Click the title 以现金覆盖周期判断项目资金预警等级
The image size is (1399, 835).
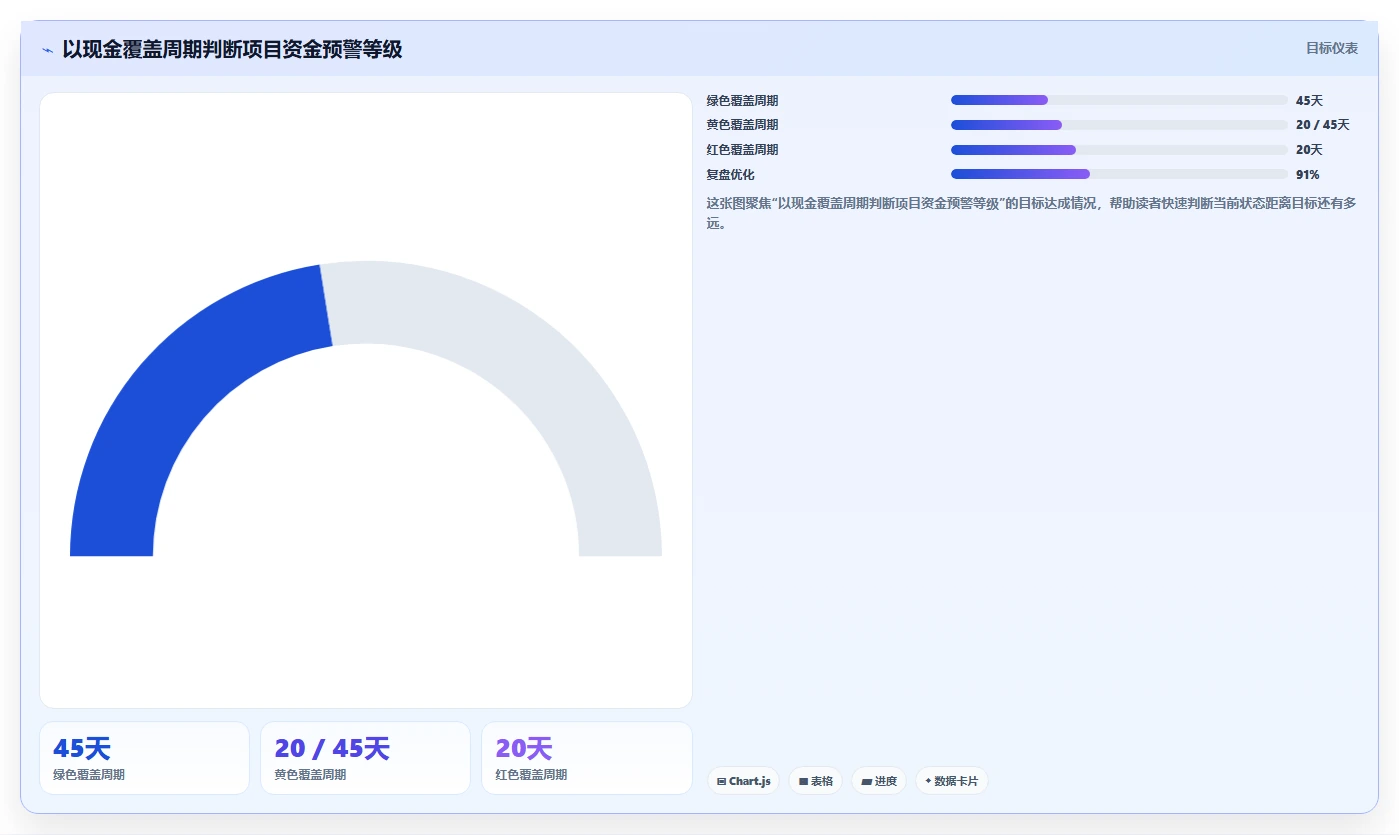[232, 49]
